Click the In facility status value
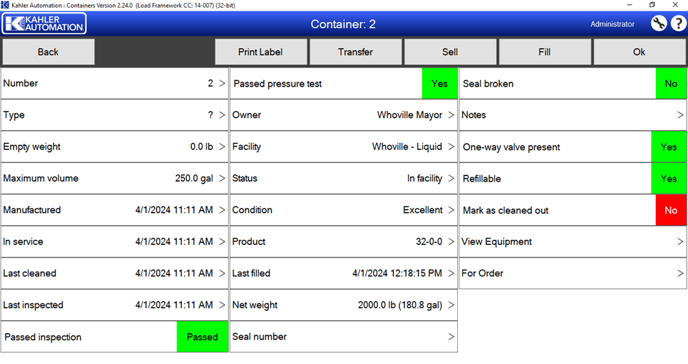688x364 pixels. click(x=424, y=178)
